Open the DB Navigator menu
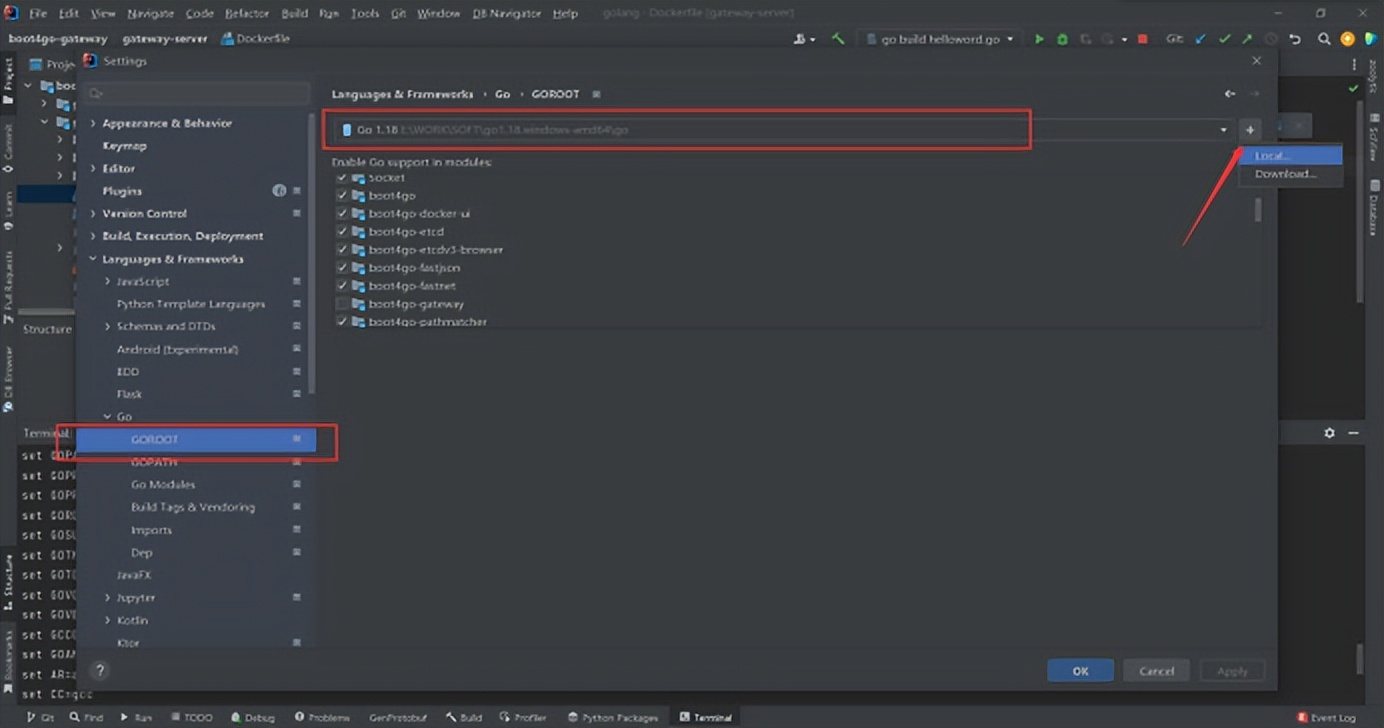This screenshot has width=1384, height=728. click(x=507, y=13)
